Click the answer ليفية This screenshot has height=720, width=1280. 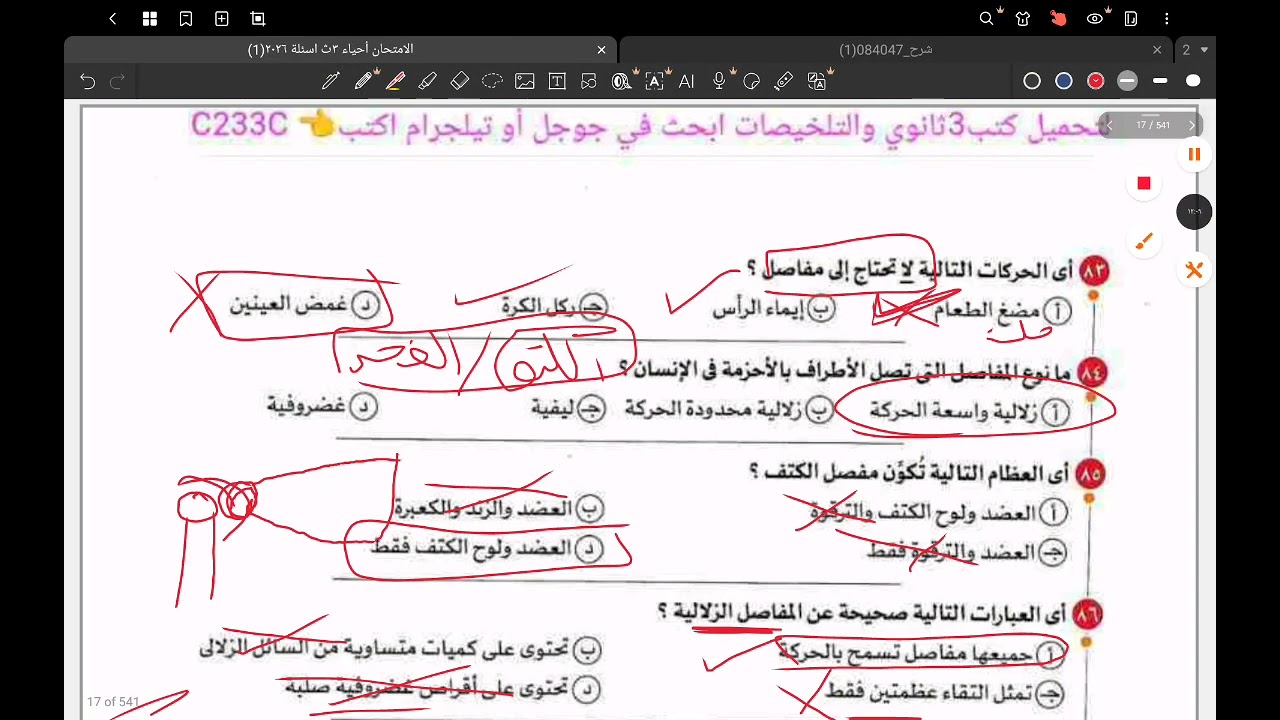[x=568, y=408]
